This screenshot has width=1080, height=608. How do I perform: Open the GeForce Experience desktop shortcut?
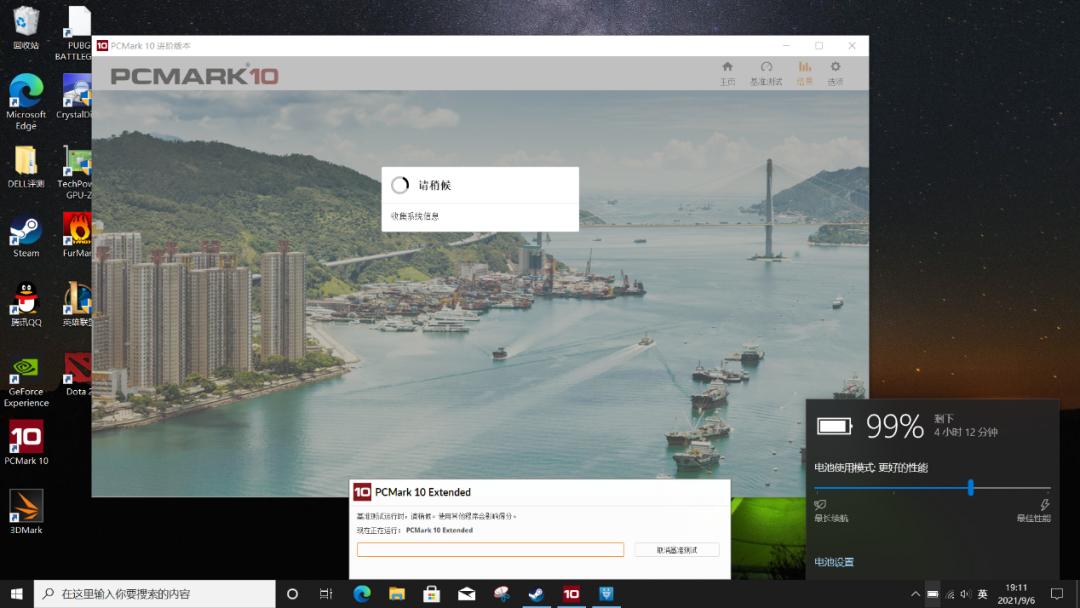coord(26,381)
